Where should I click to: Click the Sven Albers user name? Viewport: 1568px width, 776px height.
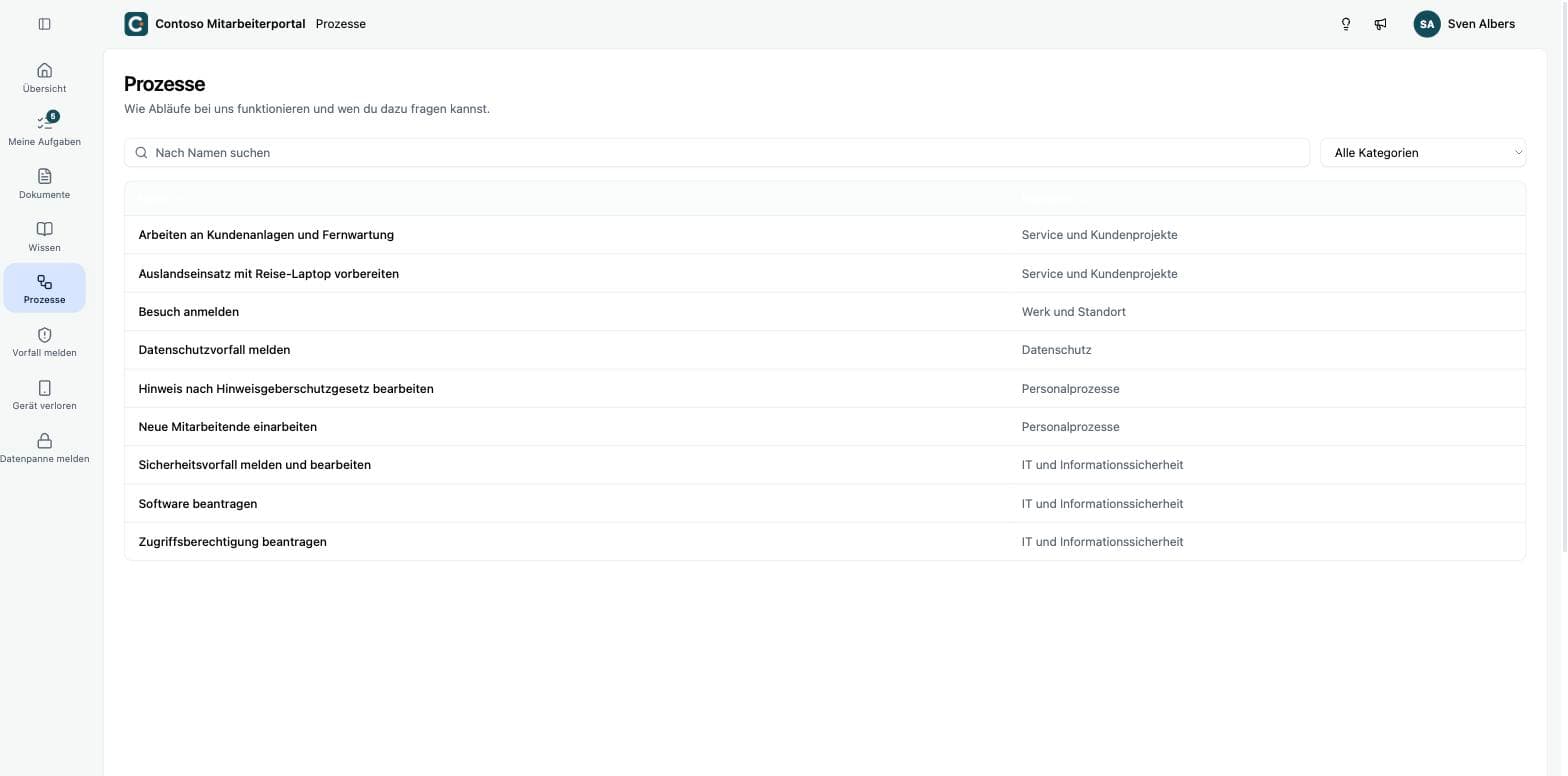click(1481, 24)
